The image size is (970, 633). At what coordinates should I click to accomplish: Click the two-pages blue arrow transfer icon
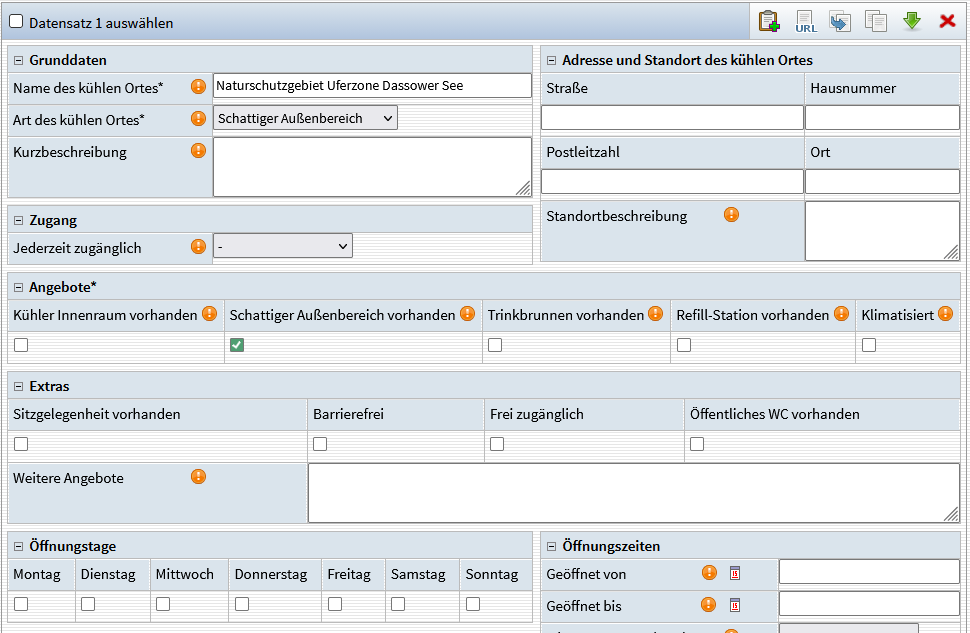pos(840,21)
